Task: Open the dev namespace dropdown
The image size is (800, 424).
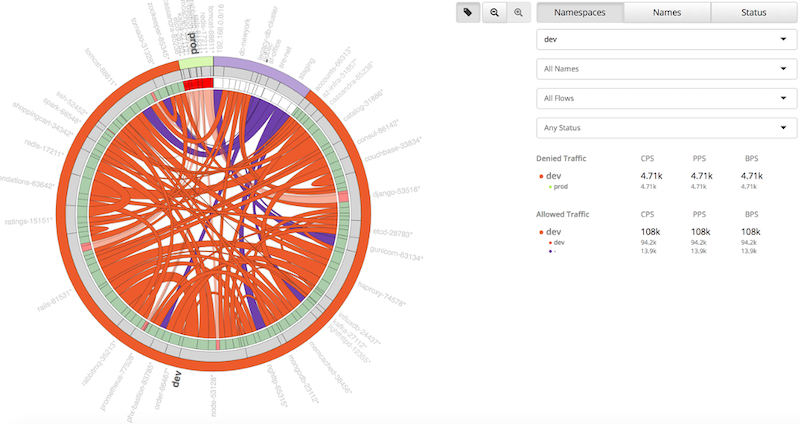Action: coord(666,39)
